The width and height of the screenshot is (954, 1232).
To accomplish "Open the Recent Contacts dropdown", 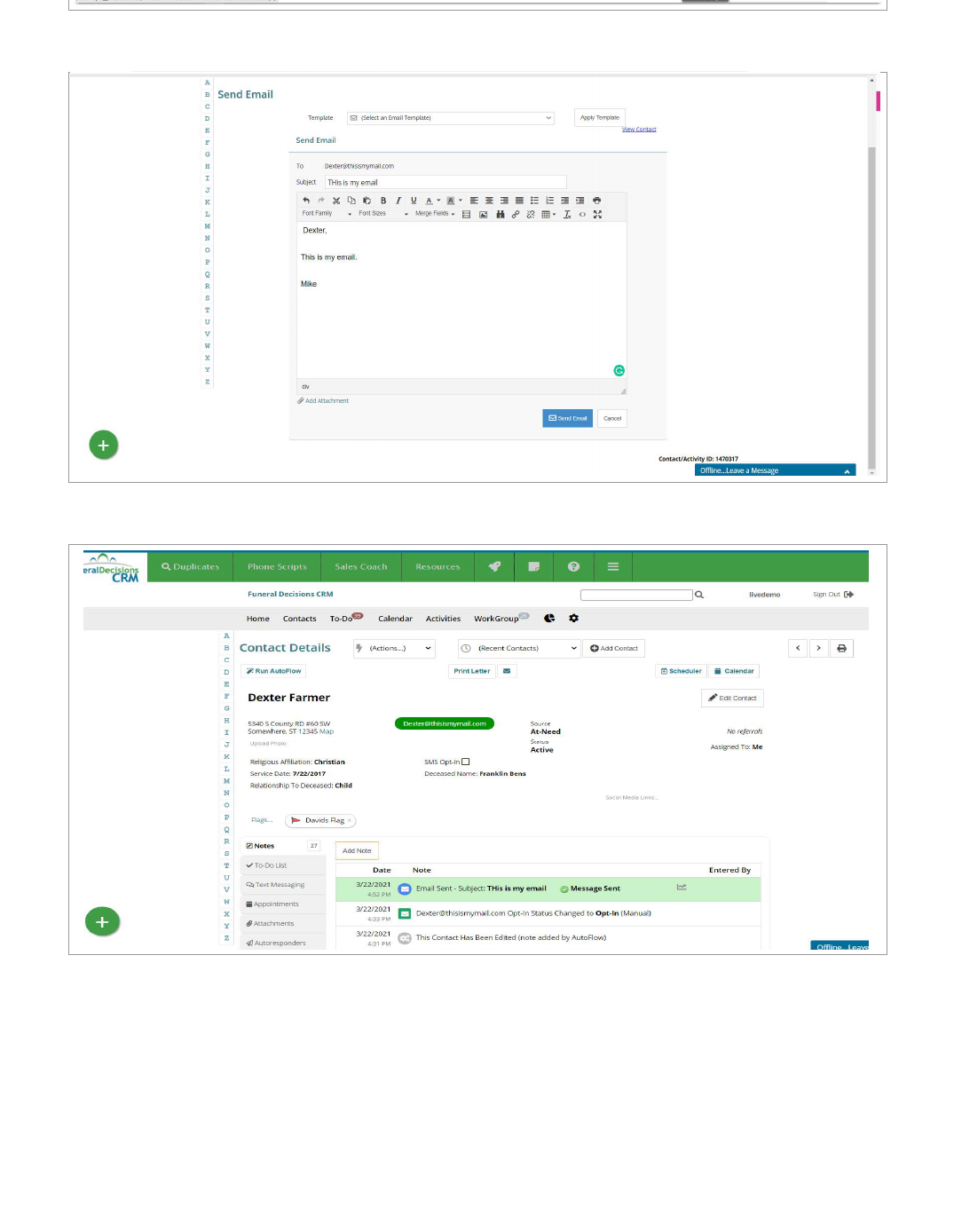I will coord(518,649).
